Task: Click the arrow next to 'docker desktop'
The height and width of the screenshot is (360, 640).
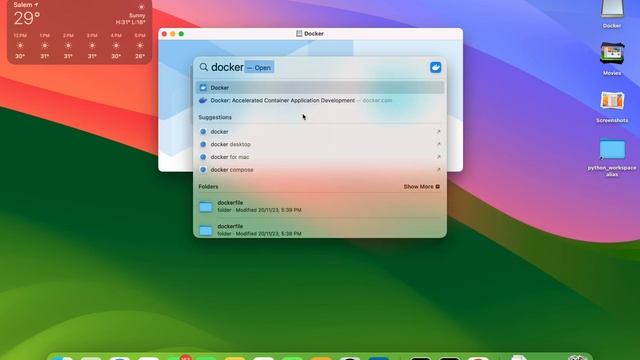Action: [438, 144]
